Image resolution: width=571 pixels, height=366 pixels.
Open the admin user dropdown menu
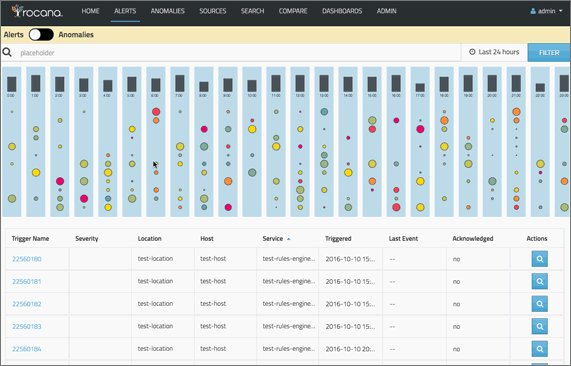546,11
